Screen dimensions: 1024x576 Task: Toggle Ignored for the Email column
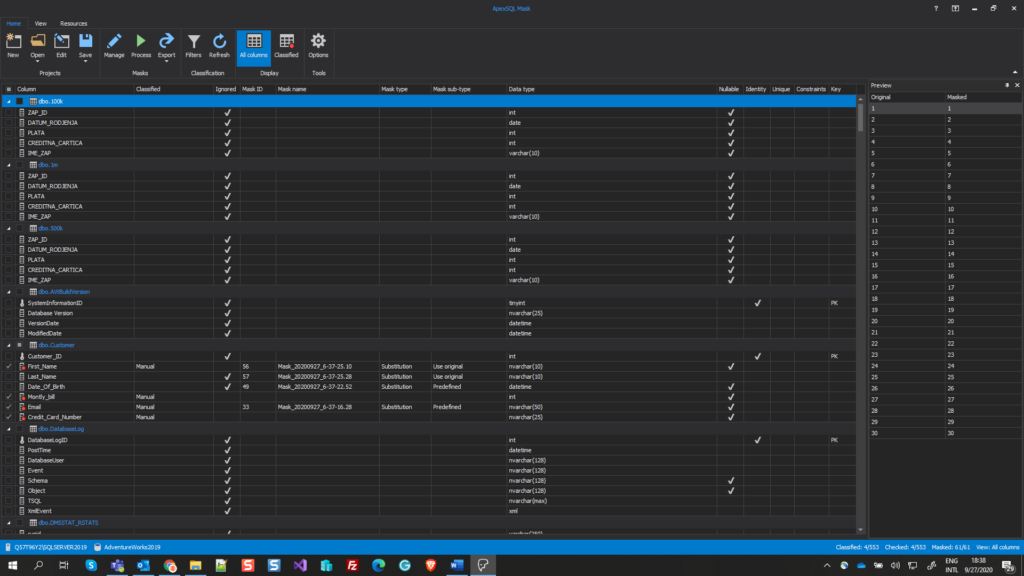tap(227, 407)
